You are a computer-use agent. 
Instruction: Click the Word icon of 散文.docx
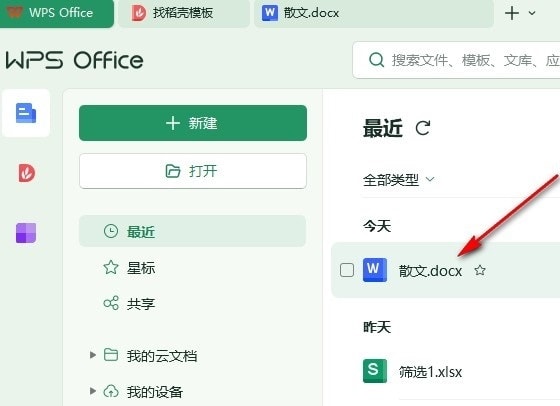point(375,270)
